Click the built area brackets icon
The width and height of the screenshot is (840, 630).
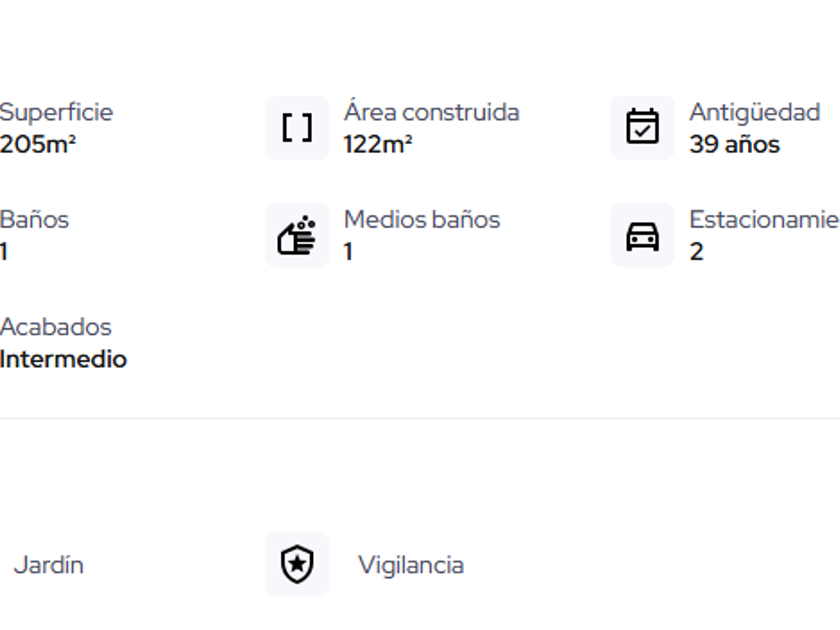[297, 128]
